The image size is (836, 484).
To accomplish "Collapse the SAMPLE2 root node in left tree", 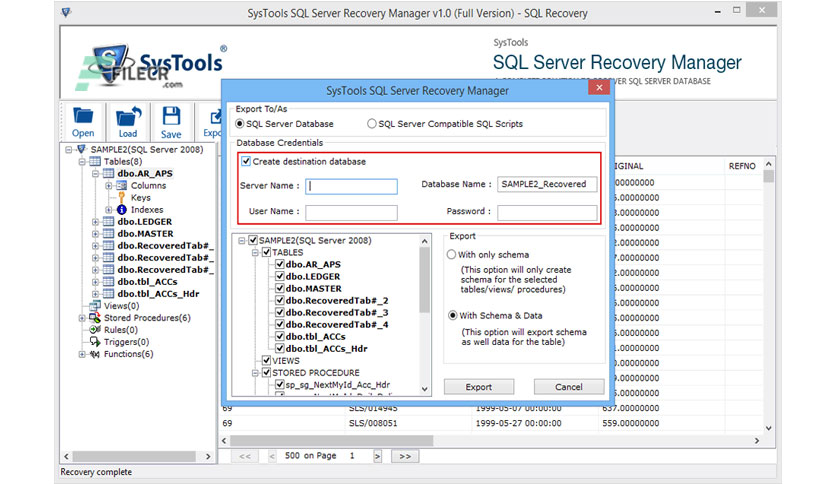I will (69, 150).
